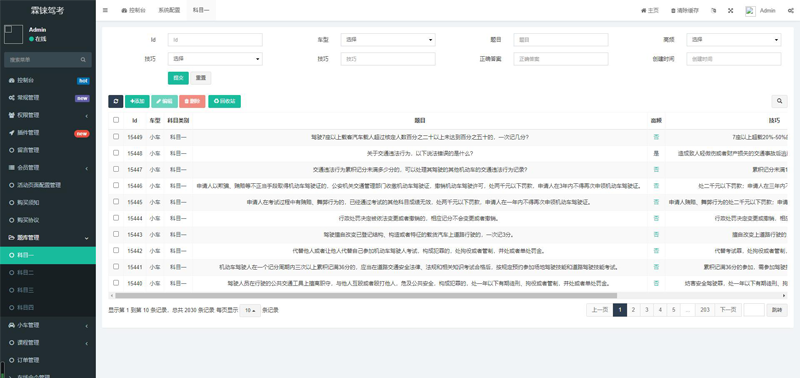Viewport: 800px width, 378px height.
Task: Click the 清除缓存 trash icon
Action: point(684,10)
